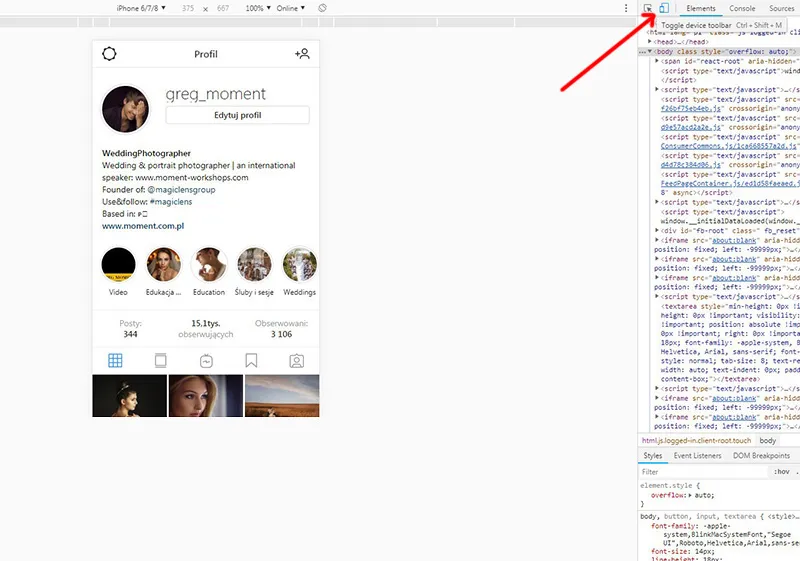Click the styles Filter input field
Image resolution: width=800 pixels, height=561 pixels.
click(703, 472)
